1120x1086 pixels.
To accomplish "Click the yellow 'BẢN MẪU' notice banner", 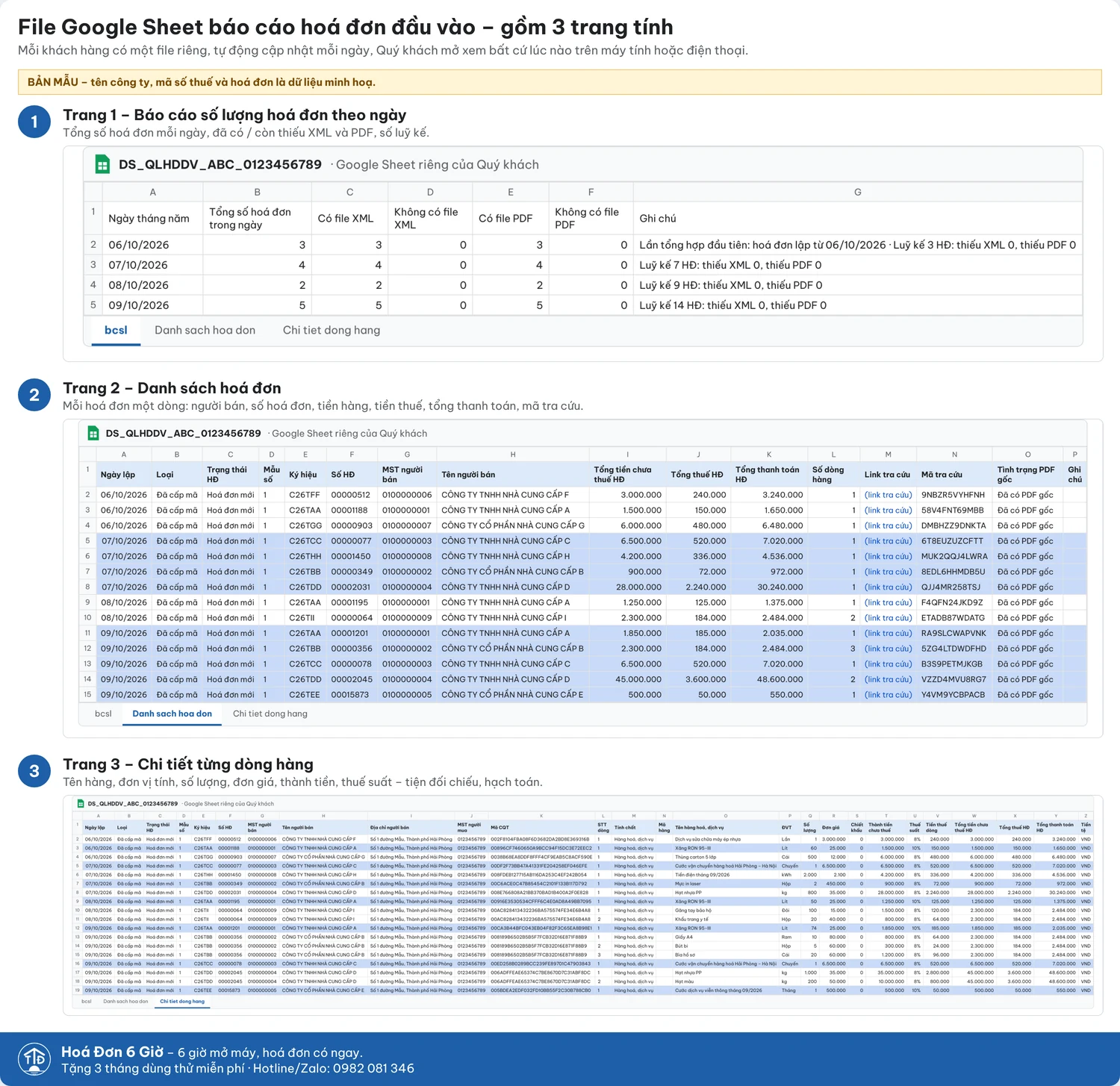I will pyautogui.click(x=560, y=82).
